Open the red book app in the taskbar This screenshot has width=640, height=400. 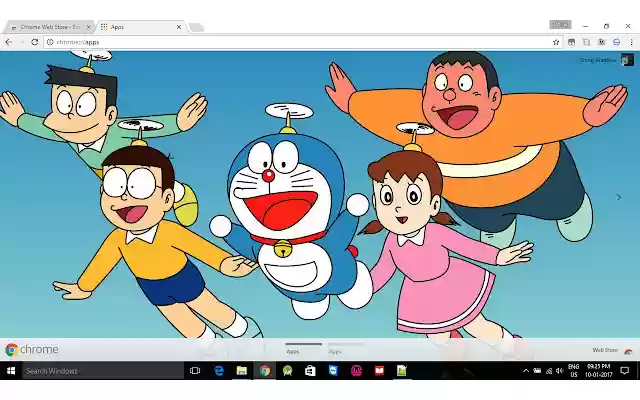click(x=379, y=371)
